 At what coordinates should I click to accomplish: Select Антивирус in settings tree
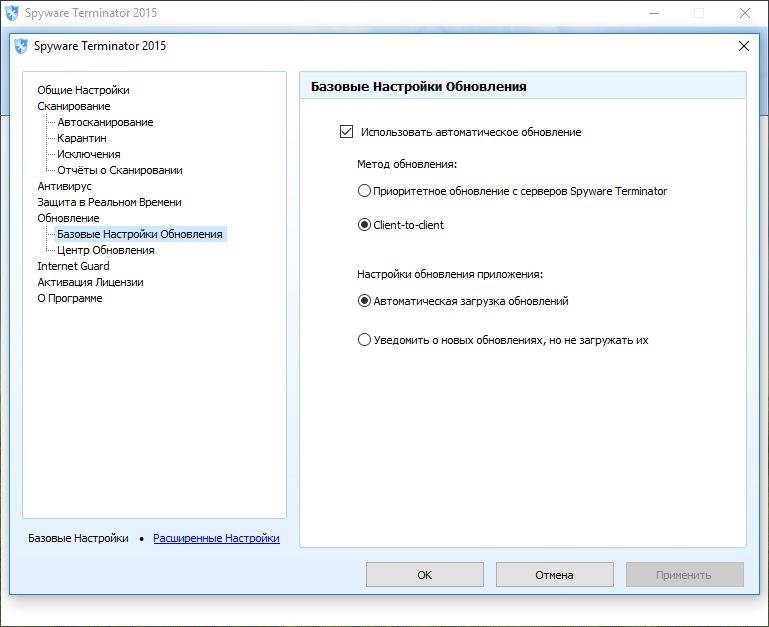pos(64,186)
